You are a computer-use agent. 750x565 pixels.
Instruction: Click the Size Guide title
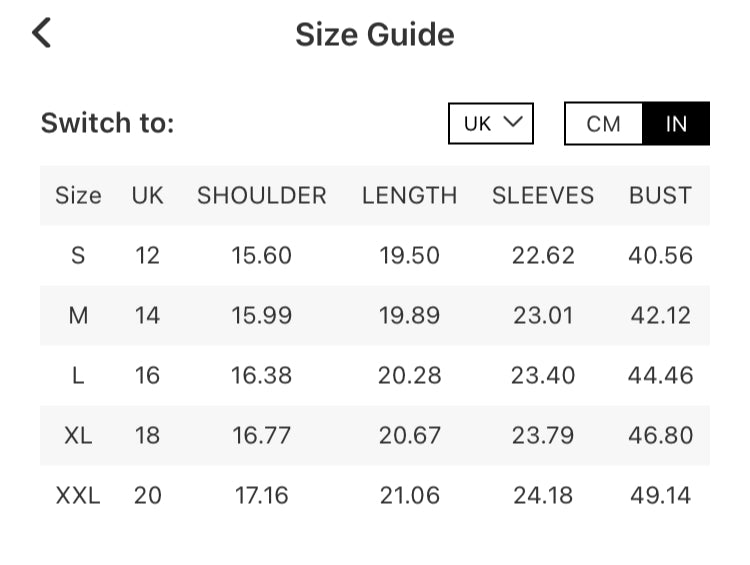tap(374, 35)
